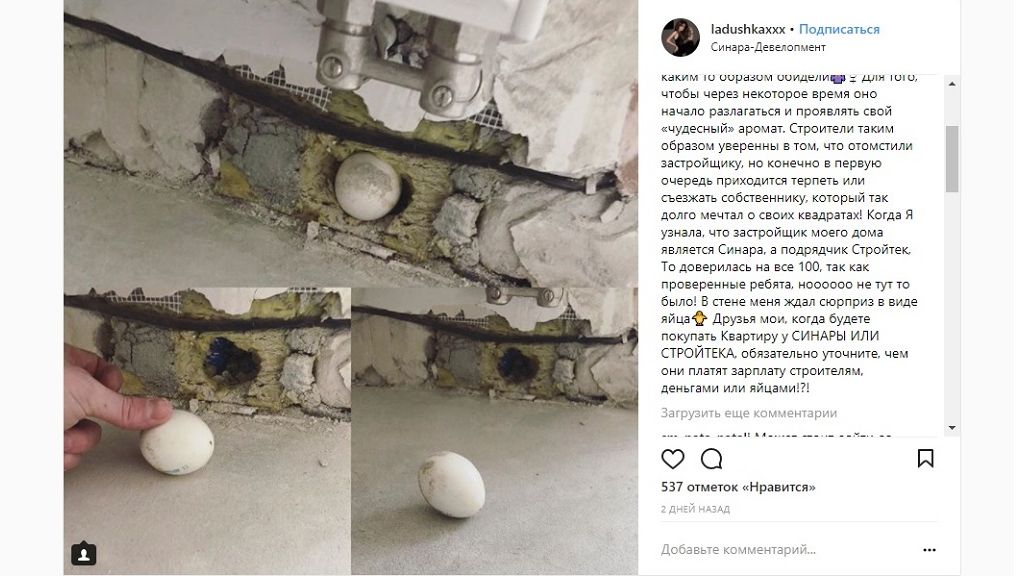Load more comments via Загрузить еще комментарии
The height and width of the screenshot is (576, 1024).
748,413
